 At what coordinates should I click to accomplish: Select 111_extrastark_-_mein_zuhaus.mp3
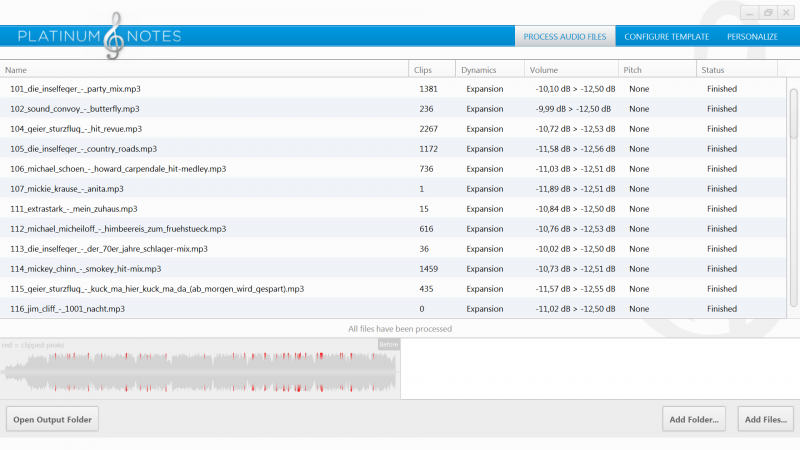pyautogui.click(x=73, y=209)
